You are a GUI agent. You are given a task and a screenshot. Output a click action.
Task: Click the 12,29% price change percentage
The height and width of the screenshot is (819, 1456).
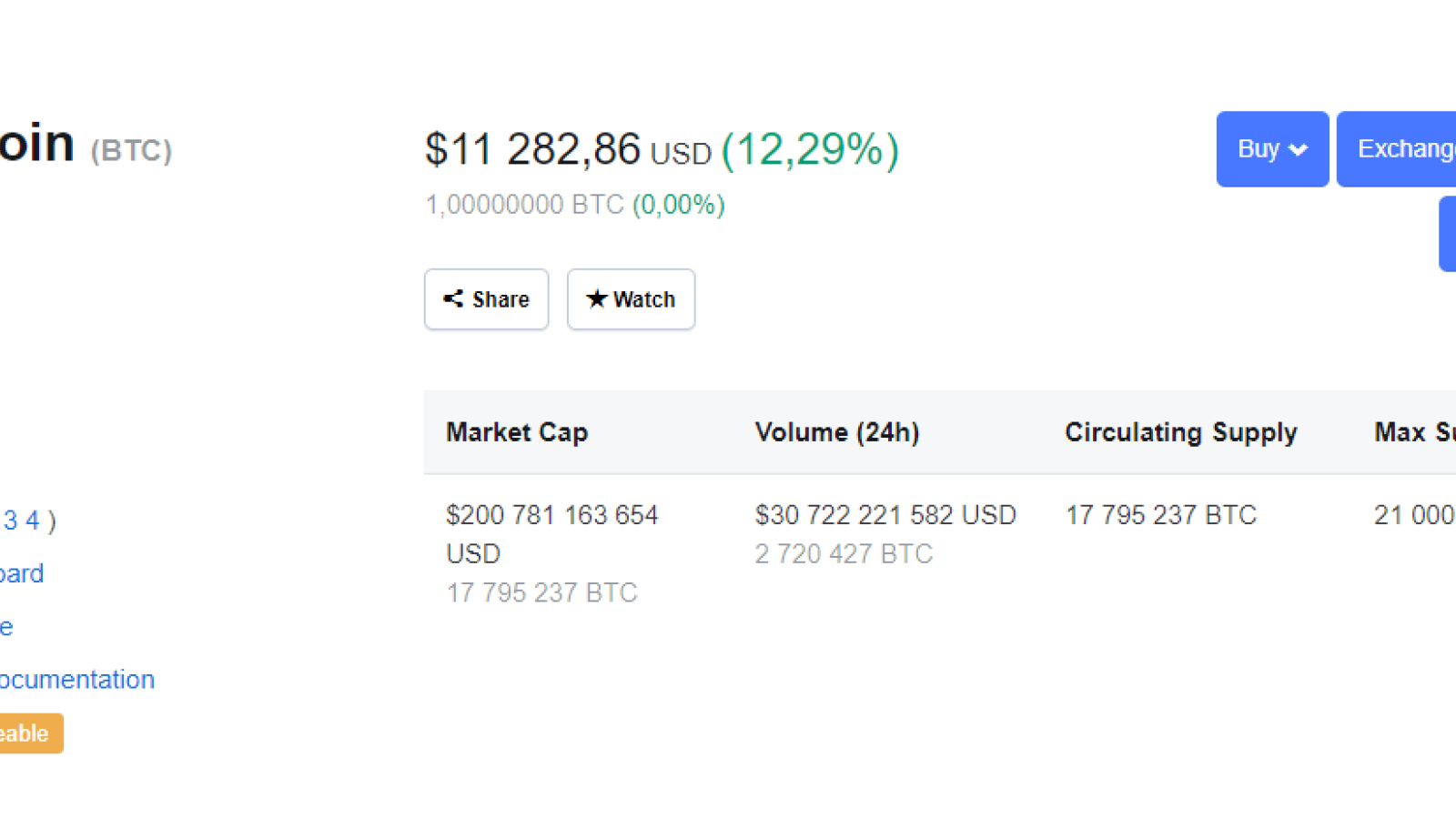[810, 149]
